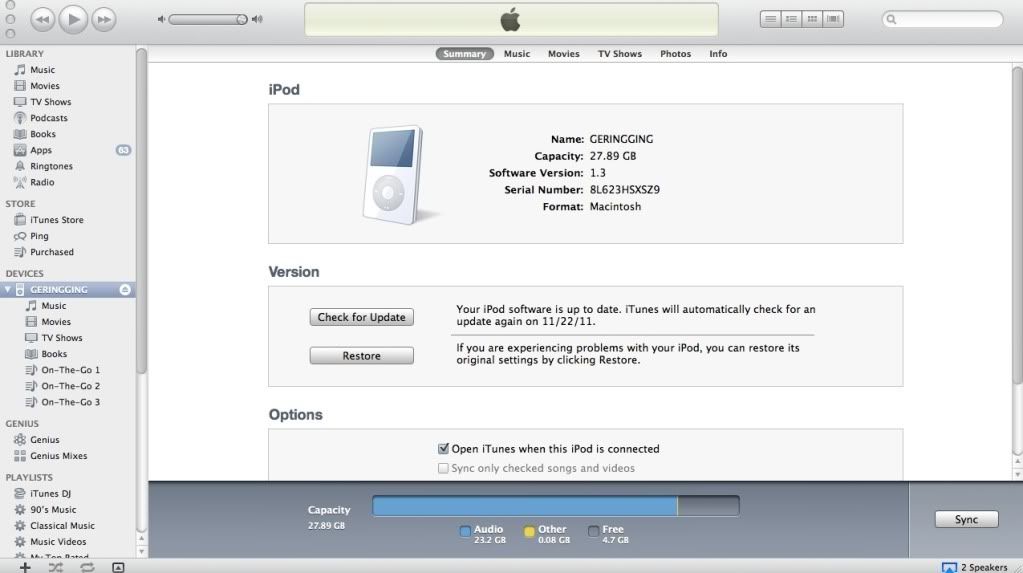Click the high volume speaker icon
Screen dimensions: 1023x573
(257, 20)
